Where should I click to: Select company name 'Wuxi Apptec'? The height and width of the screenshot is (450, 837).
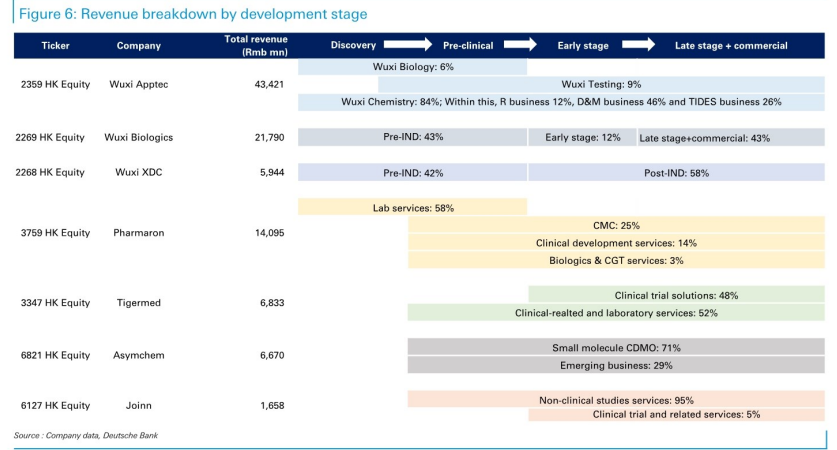[139, 84]
